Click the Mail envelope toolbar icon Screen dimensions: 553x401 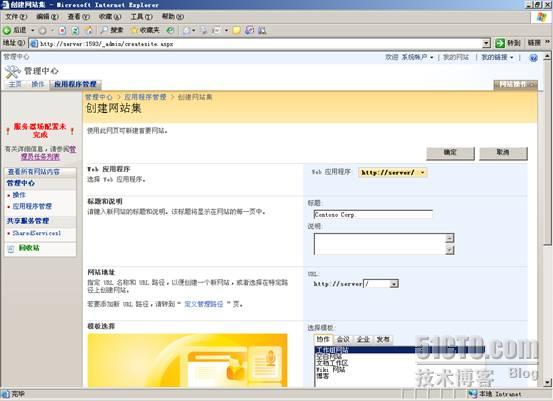tap(187, 31)
